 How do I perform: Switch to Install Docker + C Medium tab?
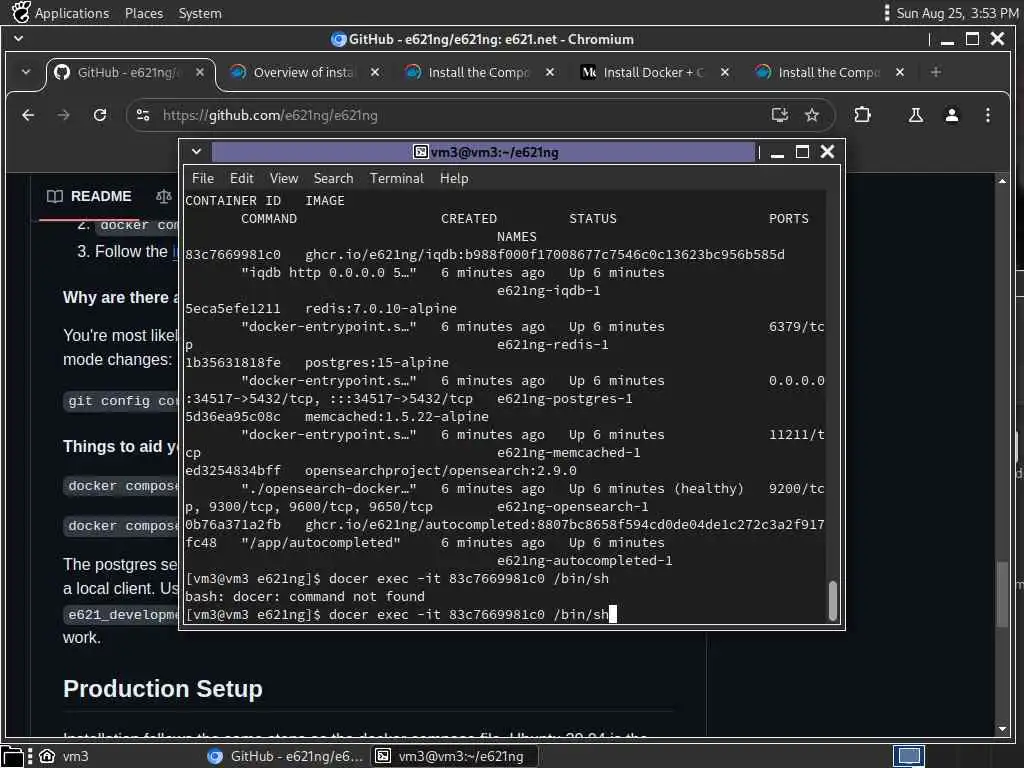(x=653, y=72)
